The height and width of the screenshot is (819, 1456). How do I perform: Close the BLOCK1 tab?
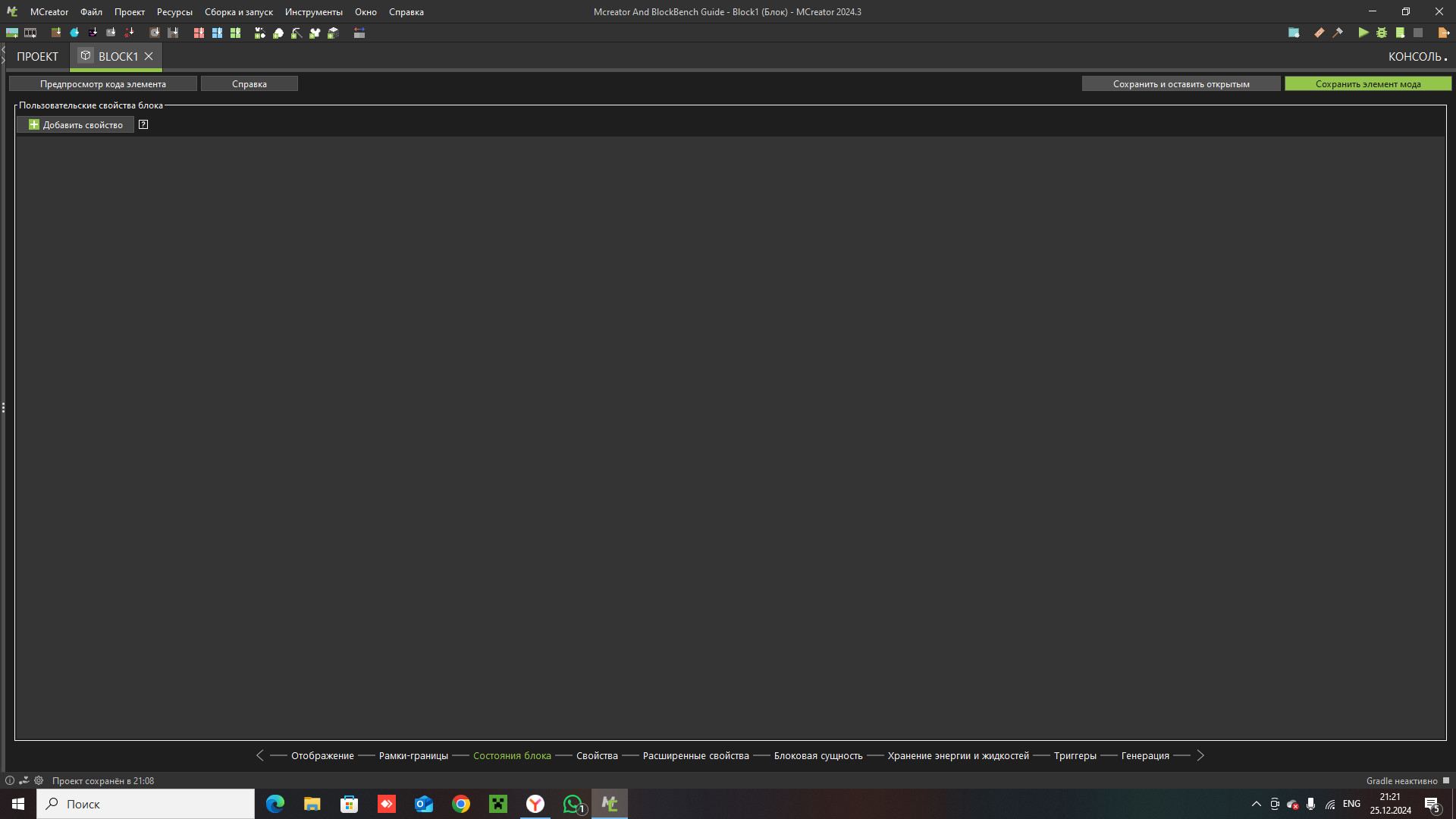point(149,57)
